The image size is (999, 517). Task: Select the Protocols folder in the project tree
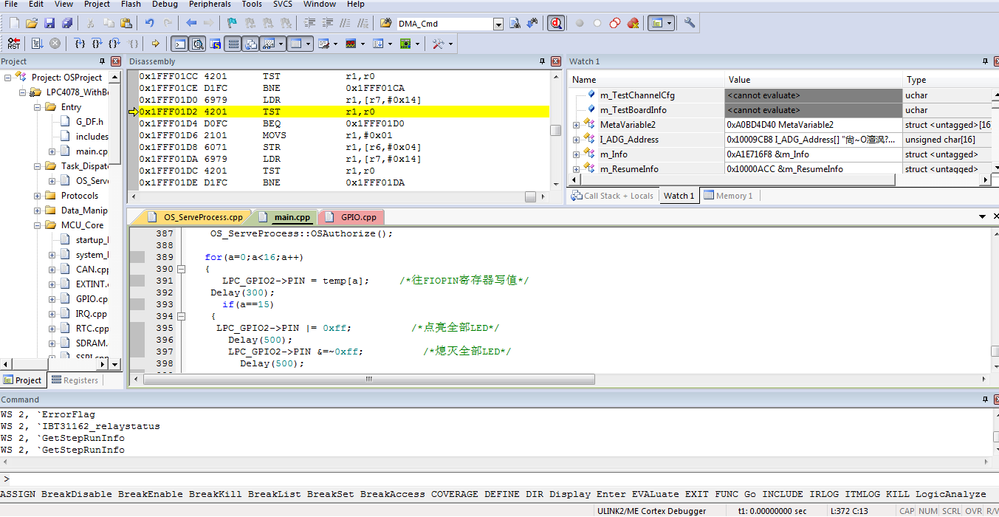(80, 195)
